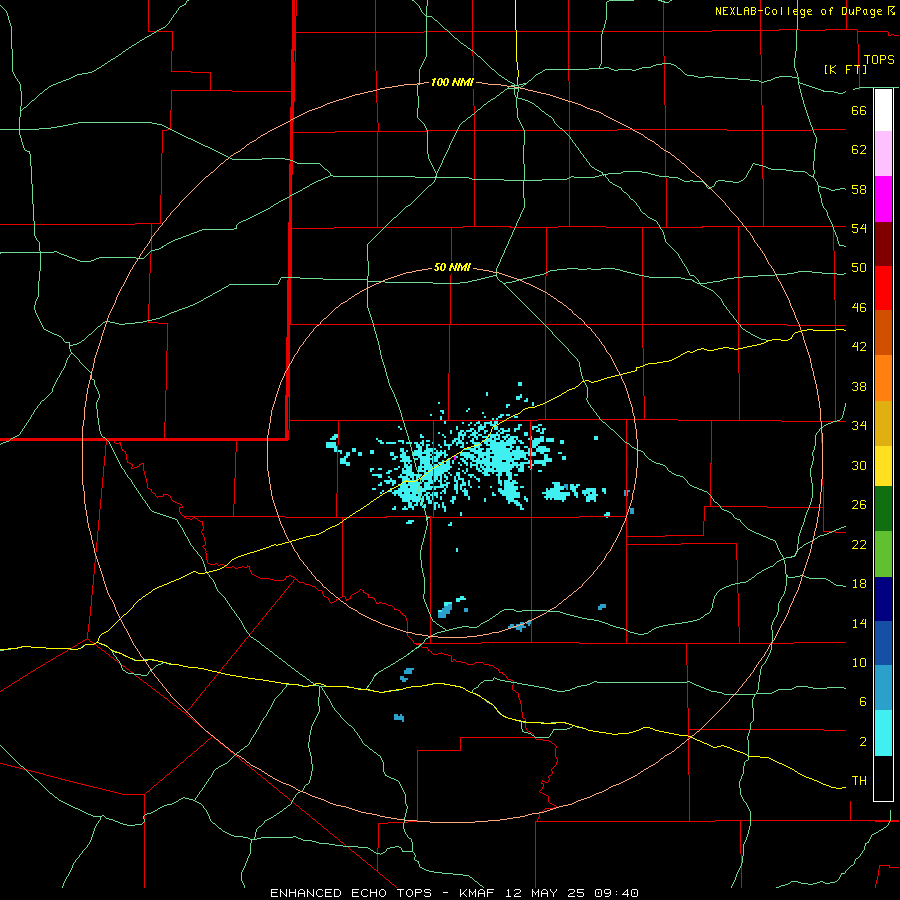Click the legend value 30
The image size is (900, 900).
click(859, 465)
